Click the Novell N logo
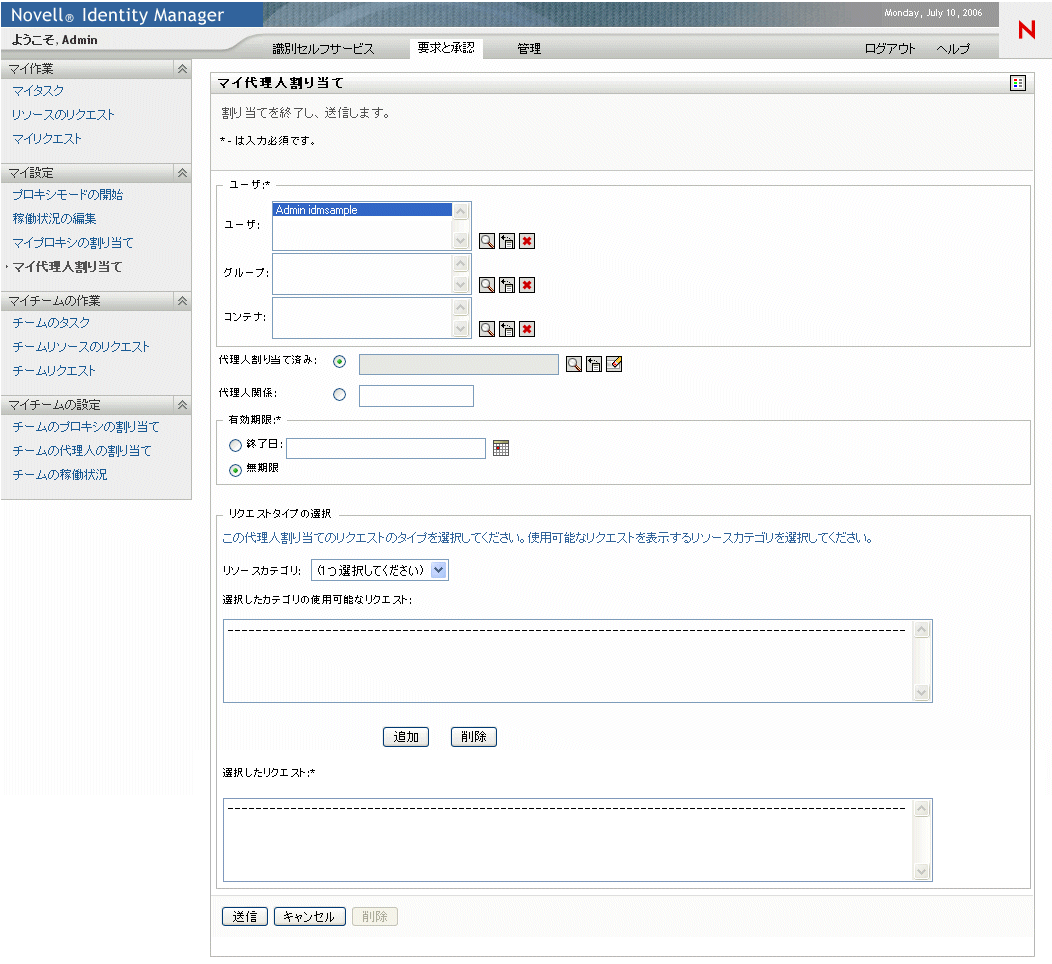Viewport: 1052px width, 964px height. [1027, 30]
